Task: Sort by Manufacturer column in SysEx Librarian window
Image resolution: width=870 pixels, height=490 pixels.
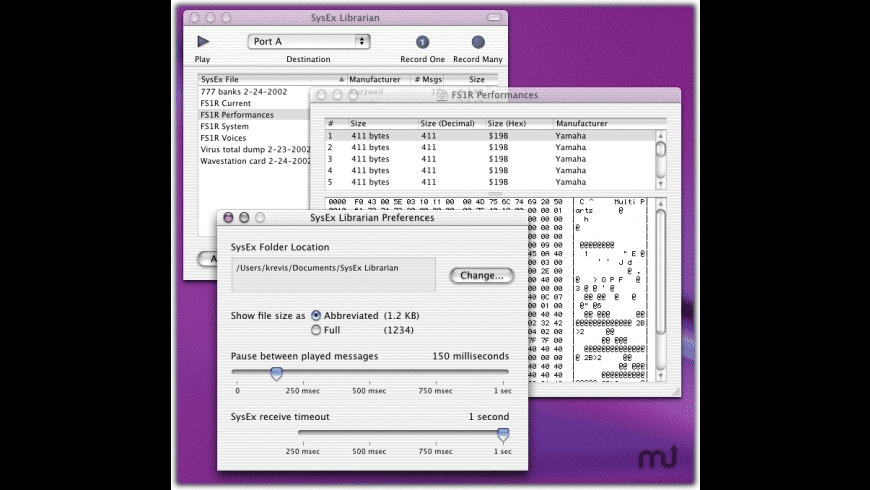Action: pos(378,79)
